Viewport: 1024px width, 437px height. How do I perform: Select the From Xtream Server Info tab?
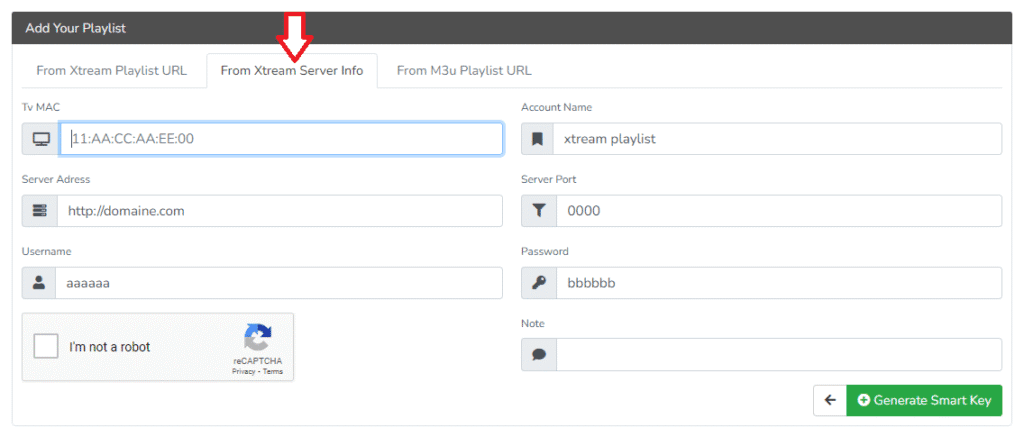tap(291, 71)
